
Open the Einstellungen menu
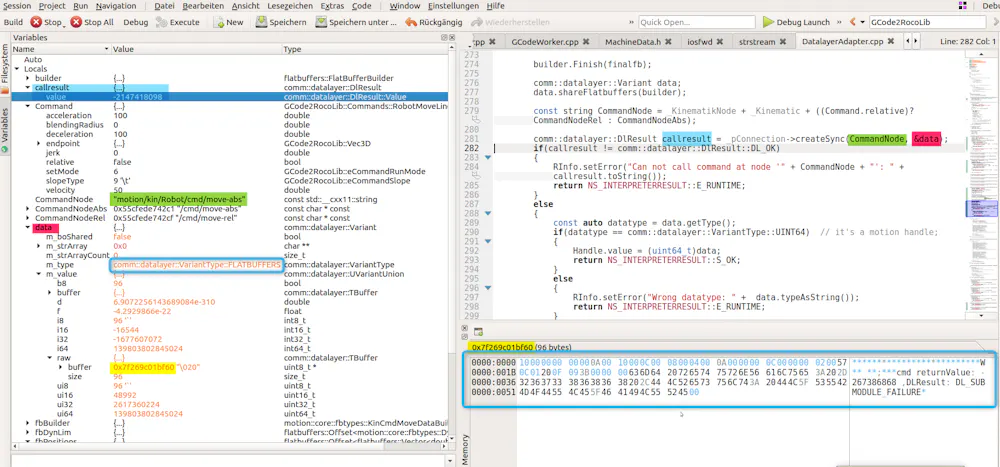click(453, 6)
